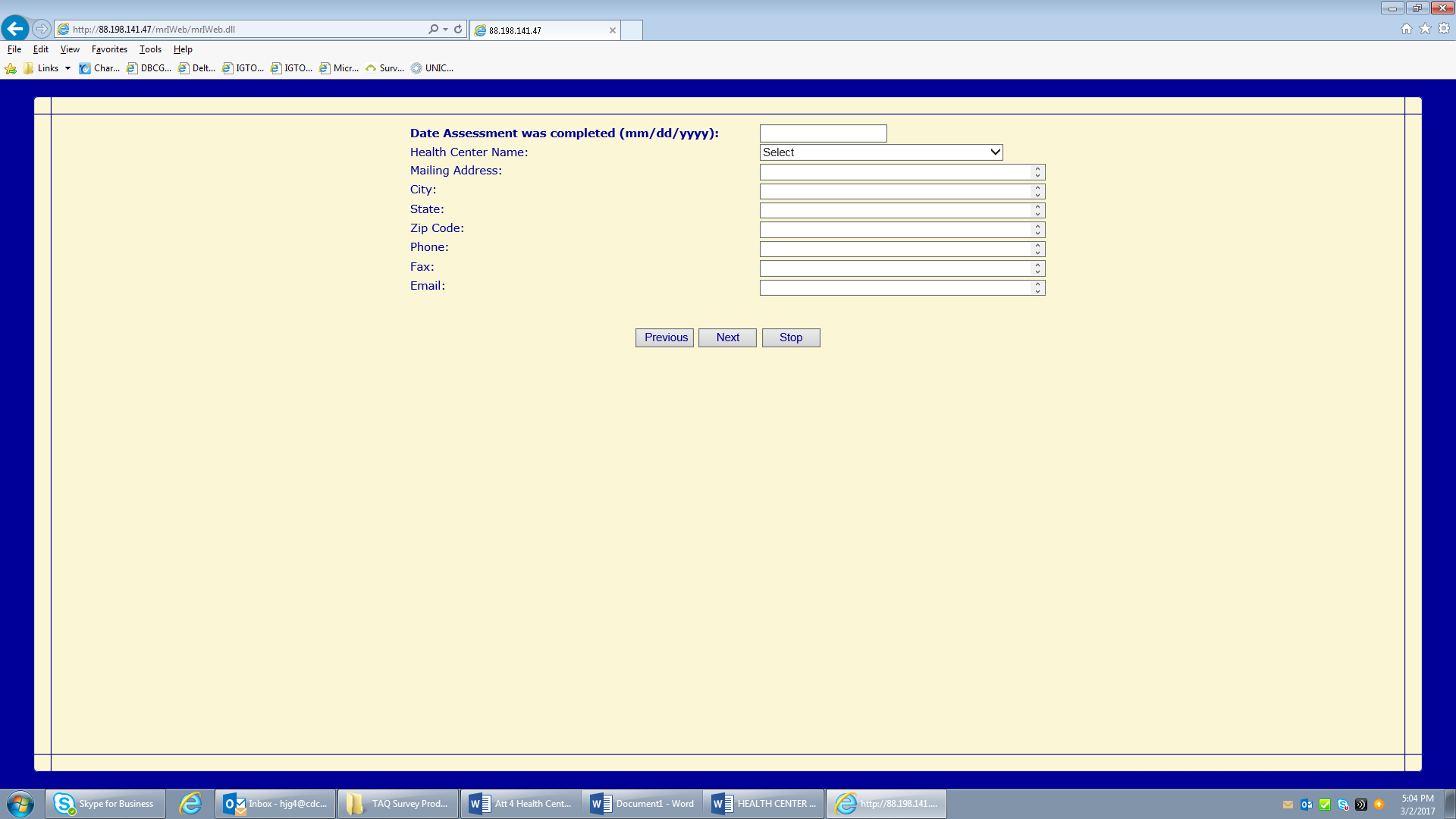This screenshot has height=819, width=1456.
Task: Open the Outlook Inbox taskbar item
Action: 276,804
